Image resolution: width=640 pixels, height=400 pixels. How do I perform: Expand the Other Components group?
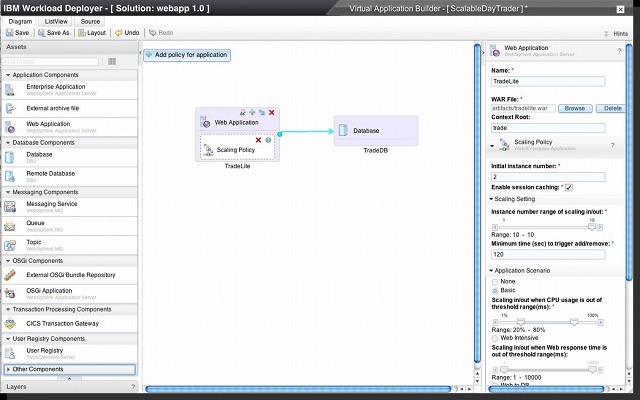(8, 369)
